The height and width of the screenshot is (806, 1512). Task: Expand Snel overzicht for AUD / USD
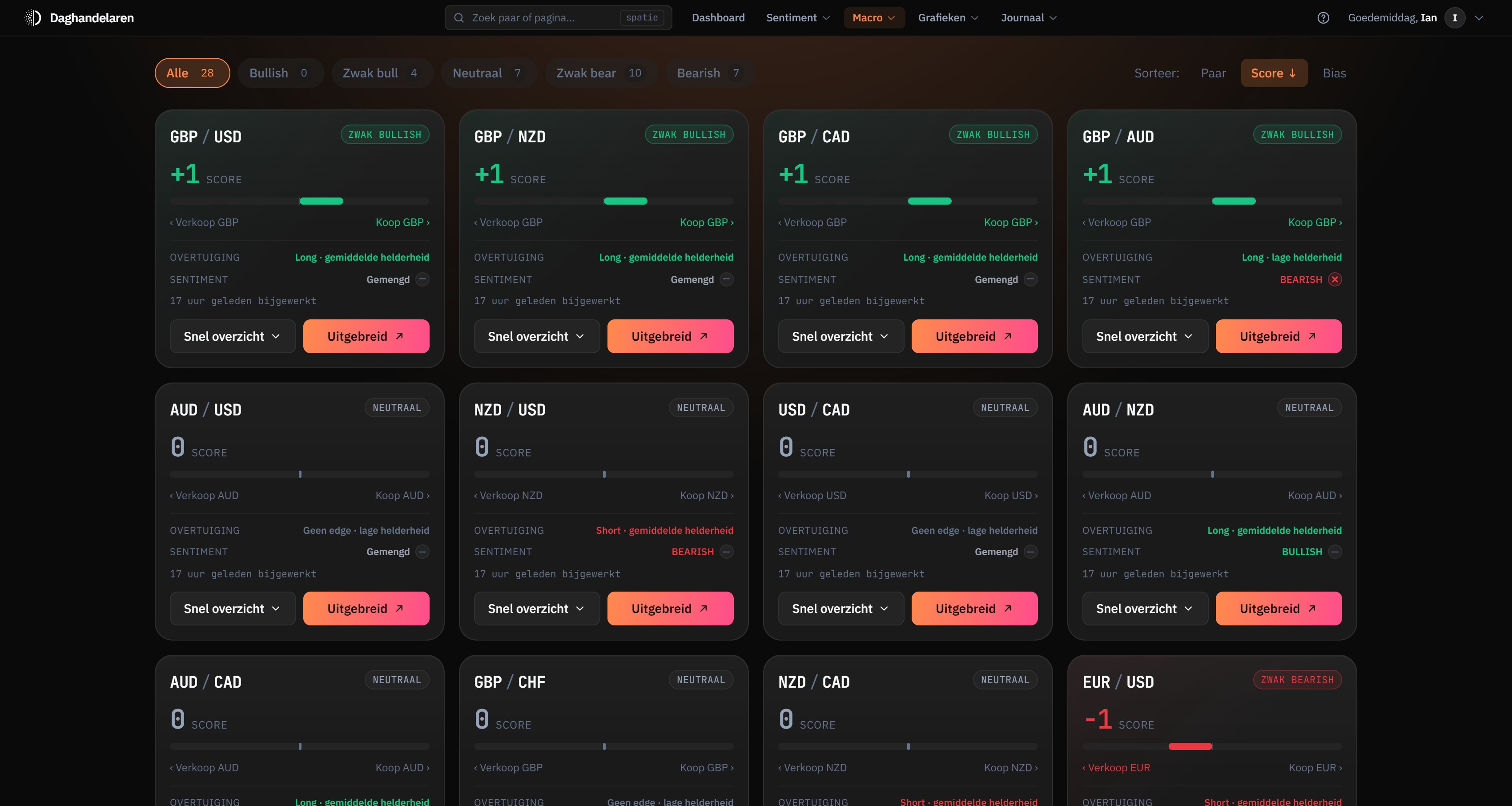pos(233,609)
